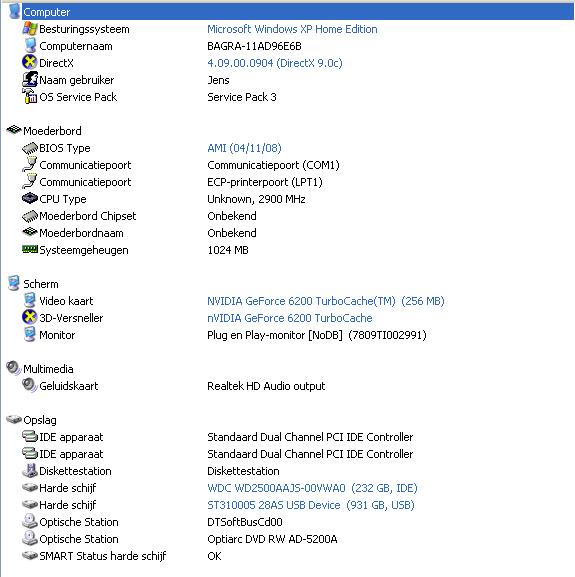575x577 pixels.
Task: Click the Diskettestation floppy icon
Action: [x=30, y=471]
